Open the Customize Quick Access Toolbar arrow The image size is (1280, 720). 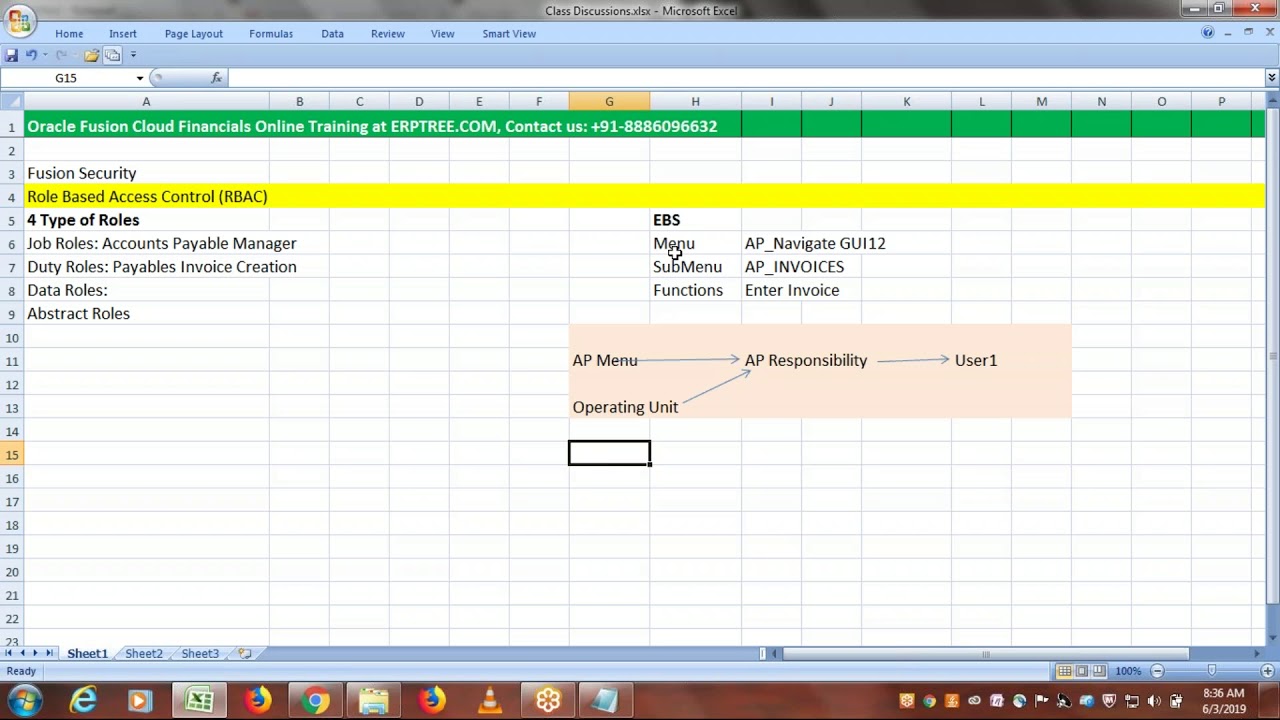point(133,55)
